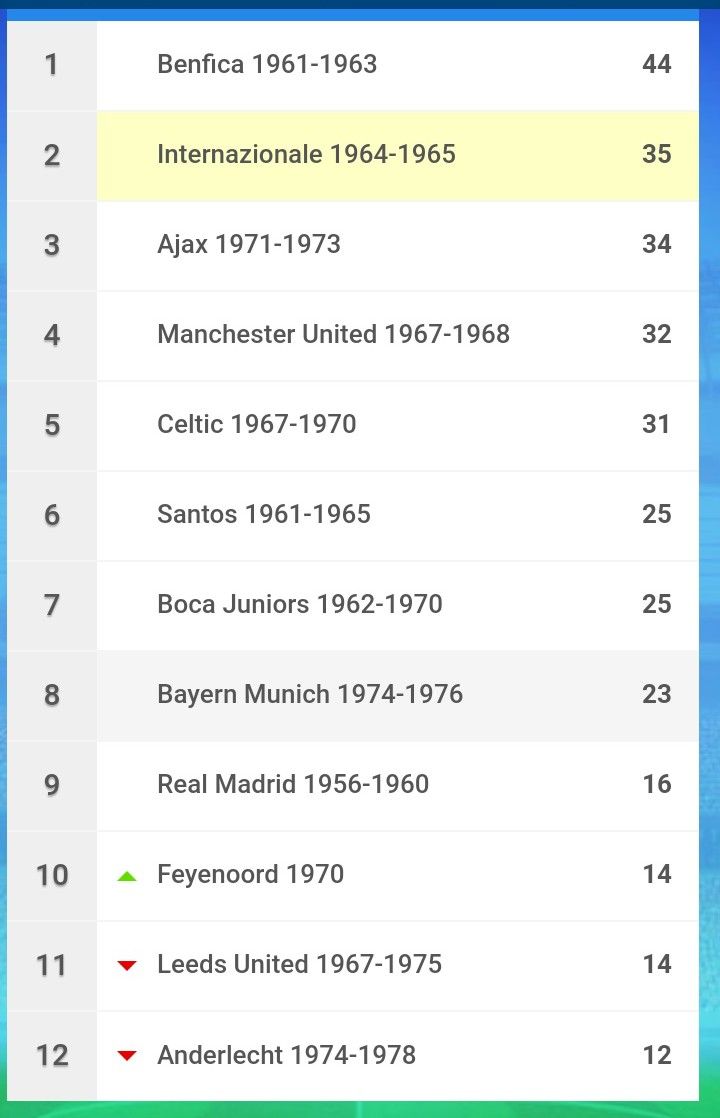The image size is (720, 1118).
Task: Open the Bayern Munich 1974-1976 entry
Action: 353,694
